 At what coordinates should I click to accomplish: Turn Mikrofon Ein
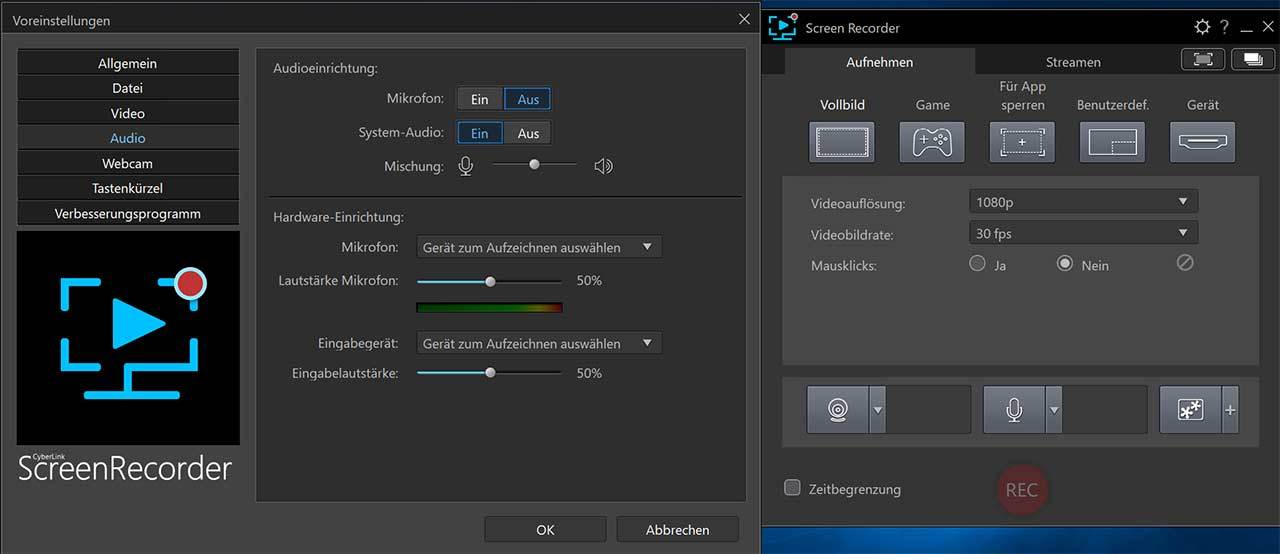pos(480,99)
